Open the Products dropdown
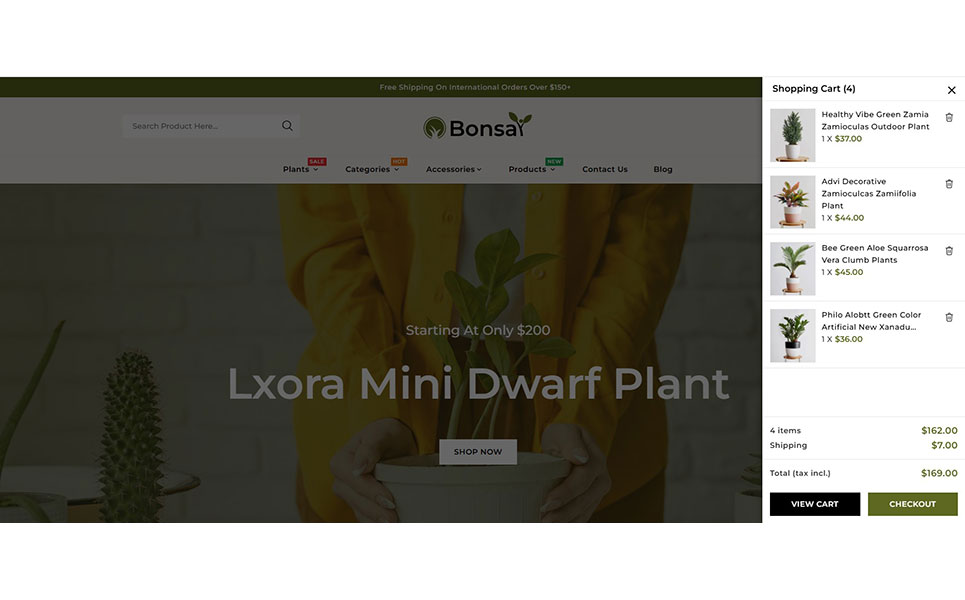 tap(532, 169)
